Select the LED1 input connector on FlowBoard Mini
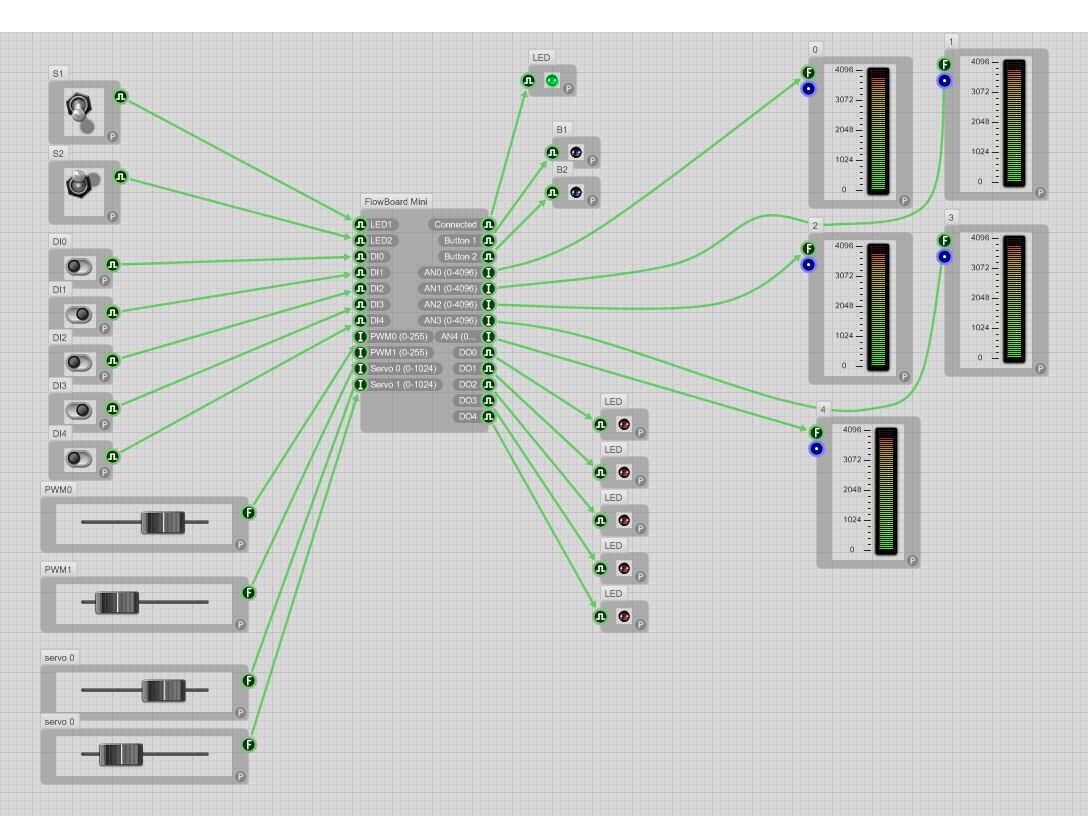This screenshot has height=816, width=1088. click(361, 225)
